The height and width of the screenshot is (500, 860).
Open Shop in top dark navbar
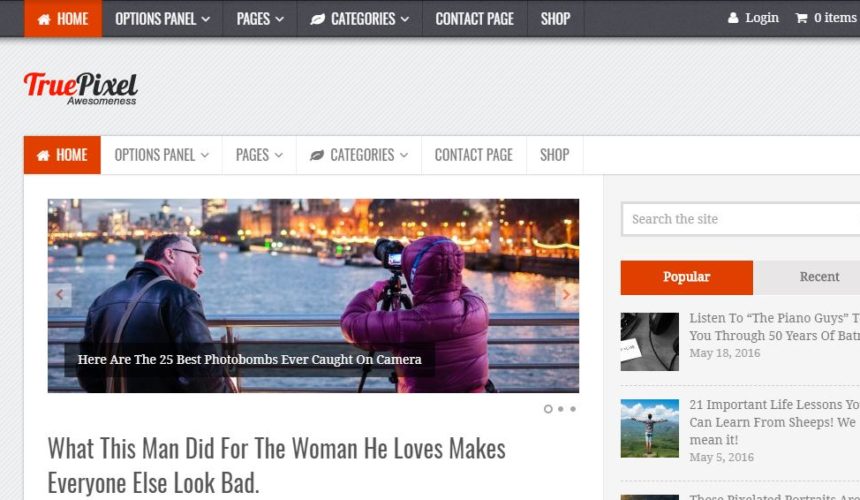click(556, 19)
